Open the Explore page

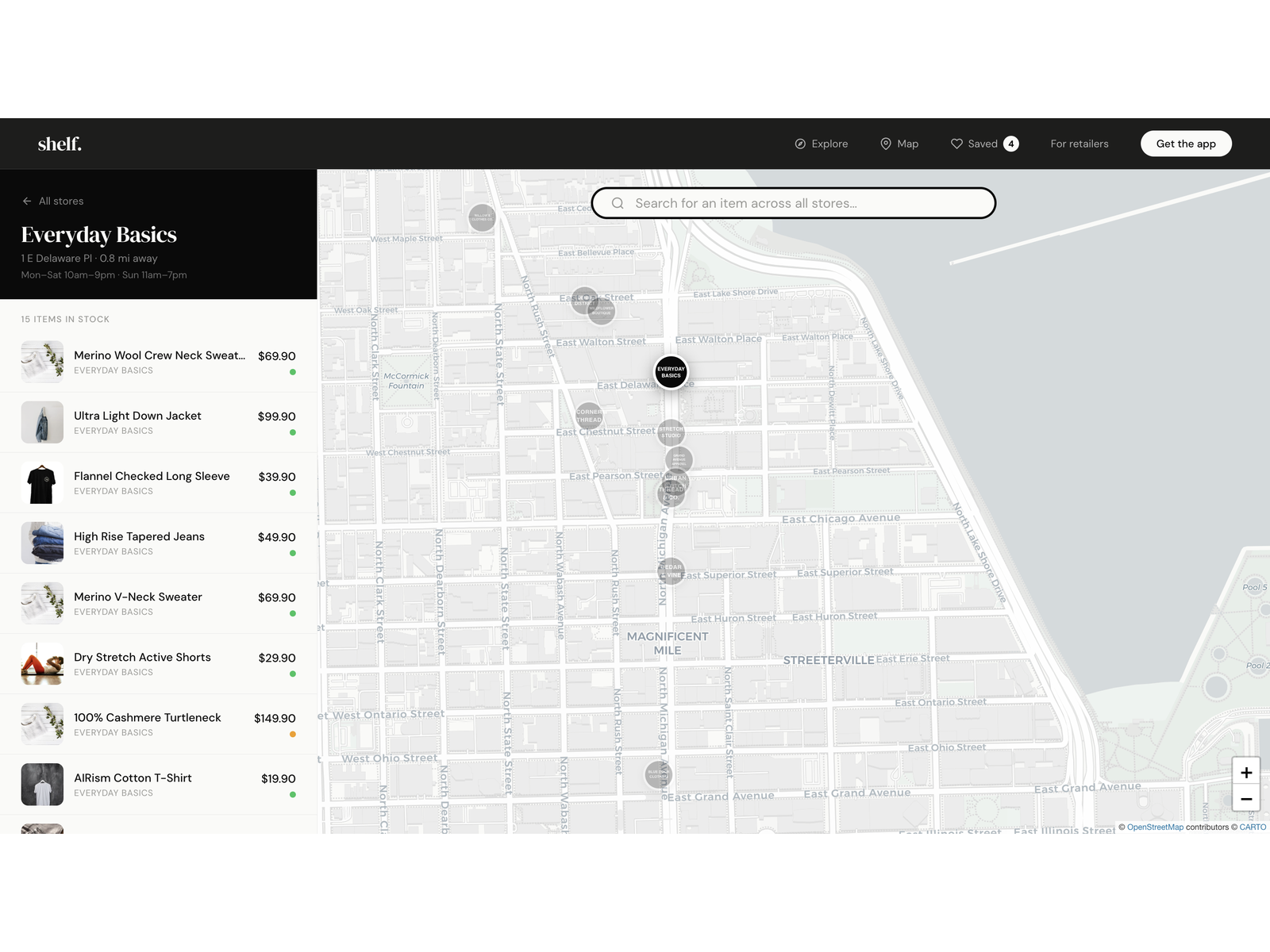822,144
